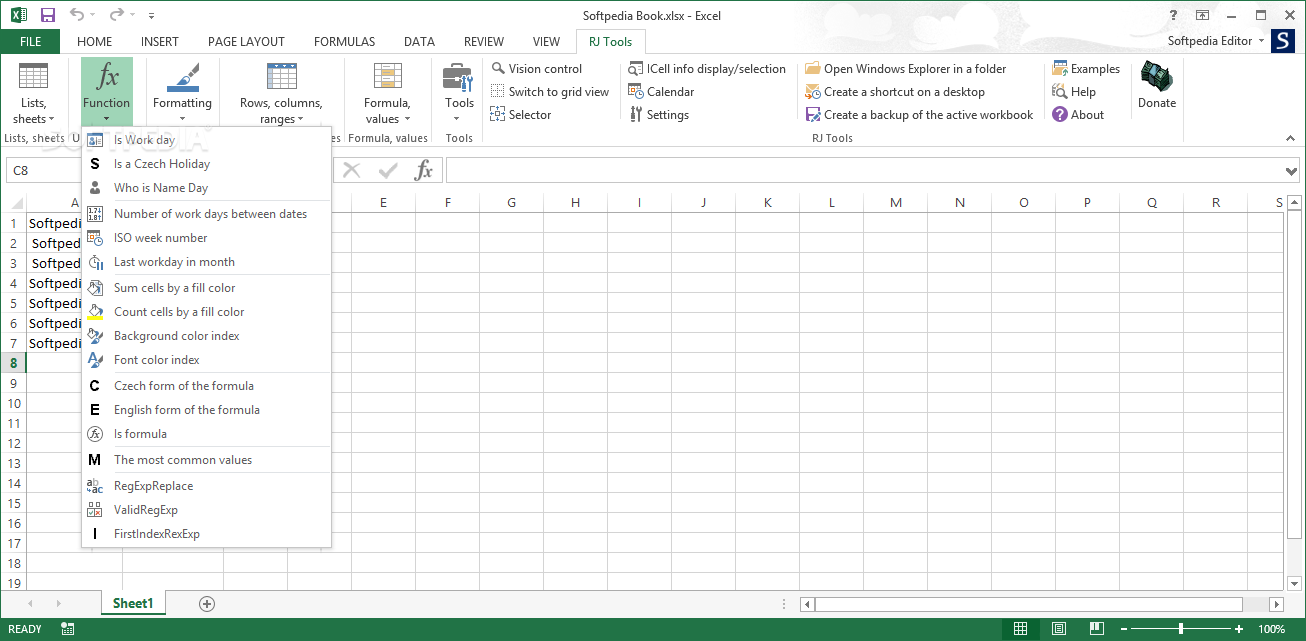Open ICell info display/selection
This screenshot has height=641, width=1306.
coord(707,69)
